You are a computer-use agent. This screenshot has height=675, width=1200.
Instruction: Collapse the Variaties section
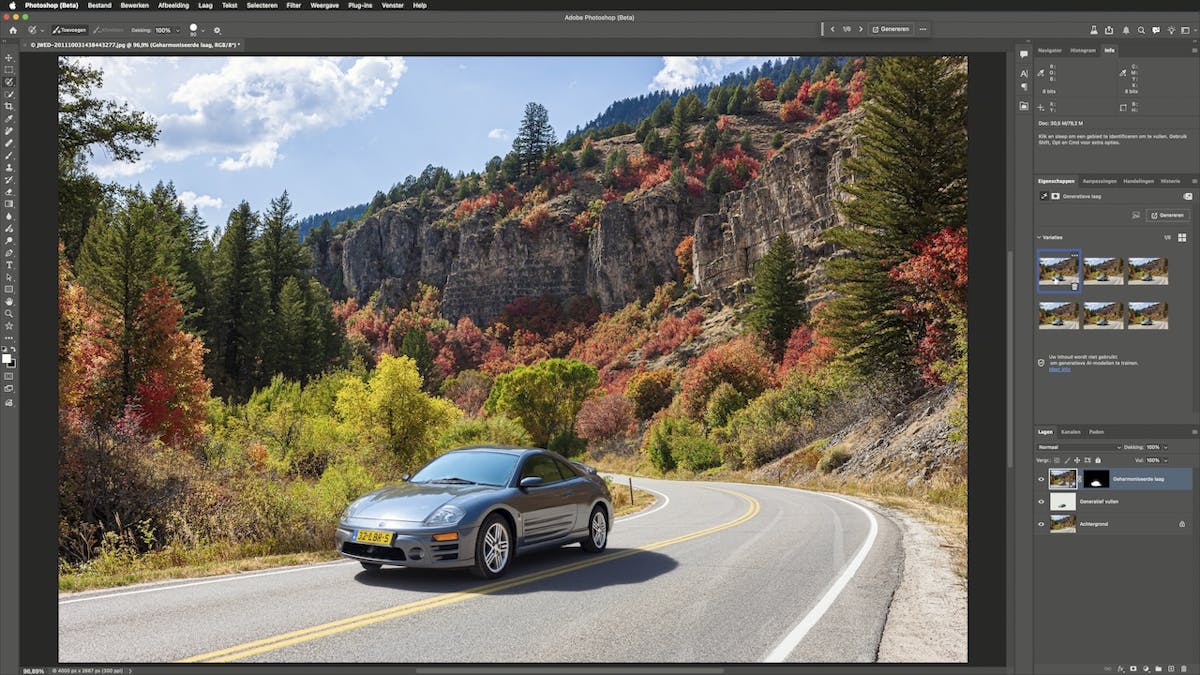[x=1039, y=238]
